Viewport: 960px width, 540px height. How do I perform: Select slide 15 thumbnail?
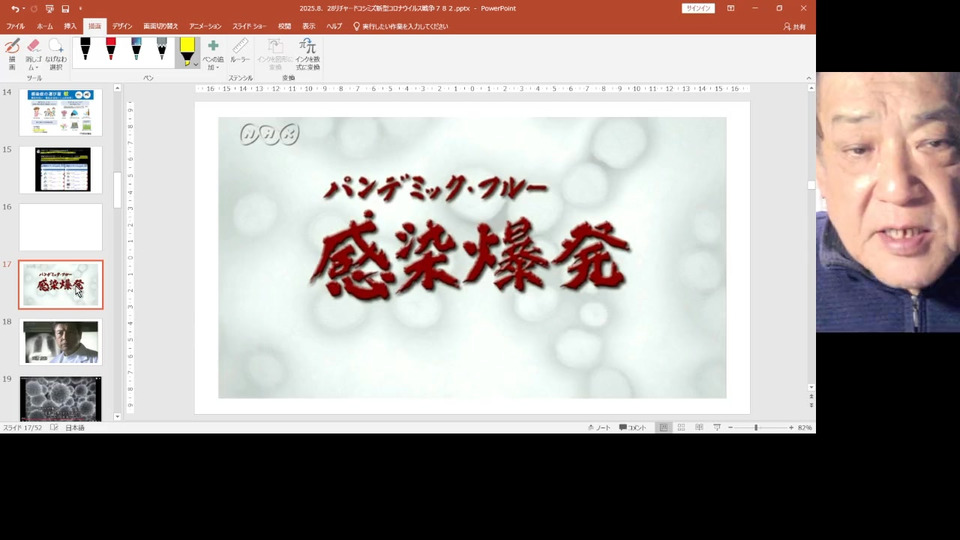click(61, 170)
